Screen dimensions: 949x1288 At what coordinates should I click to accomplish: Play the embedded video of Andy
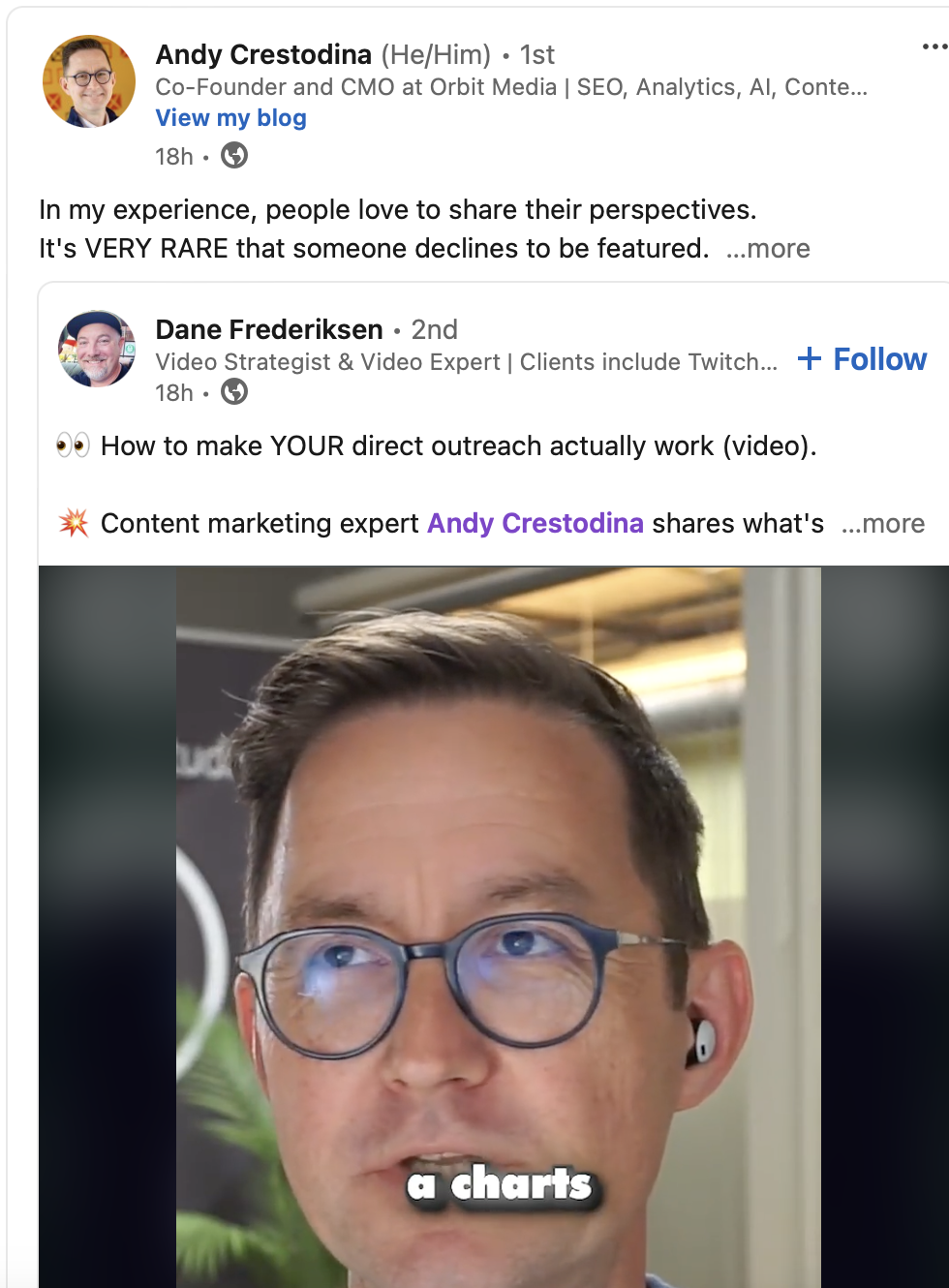[x=494, y=927]
